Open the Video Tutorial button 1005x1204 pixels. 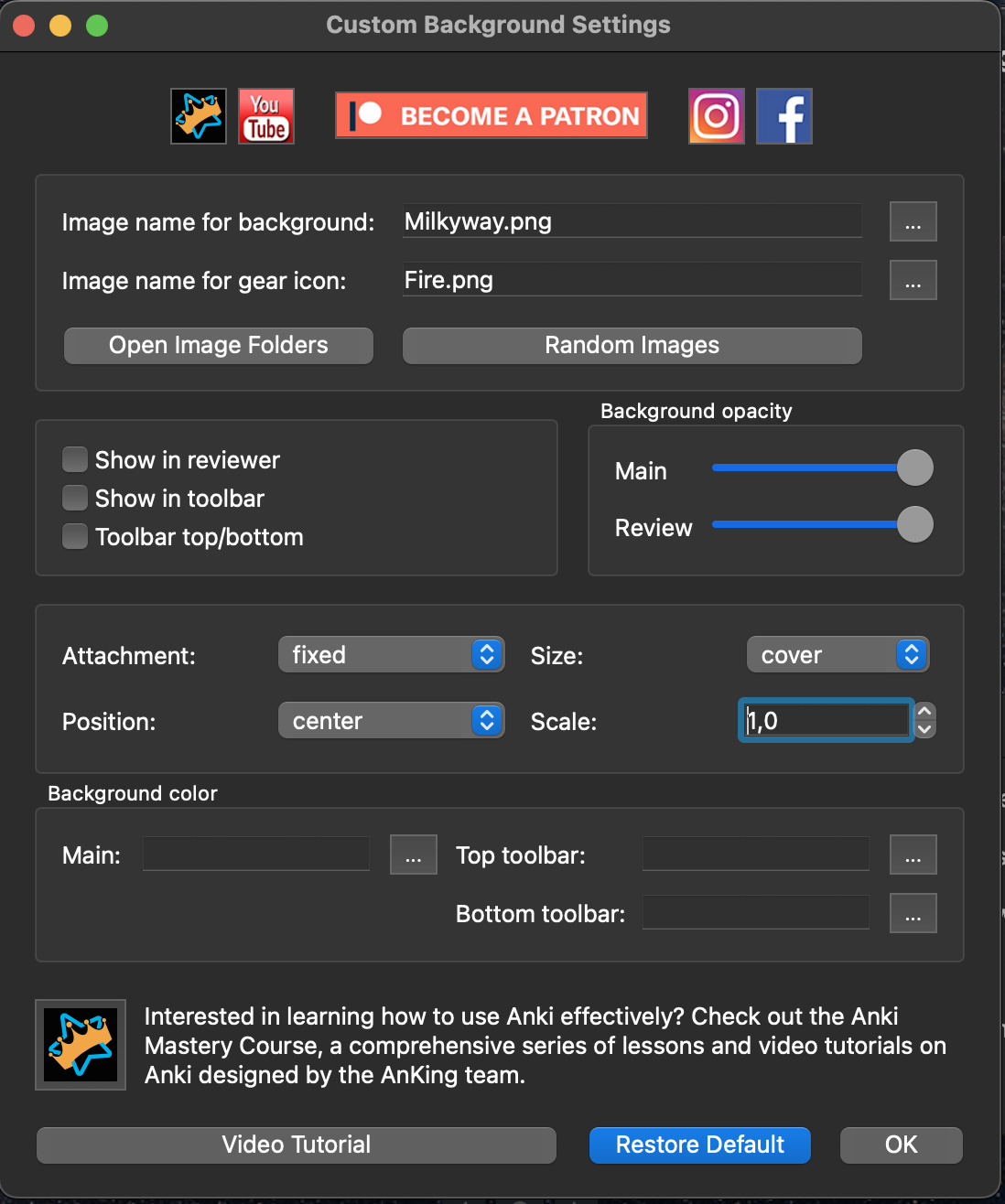tap(297, 1145)
